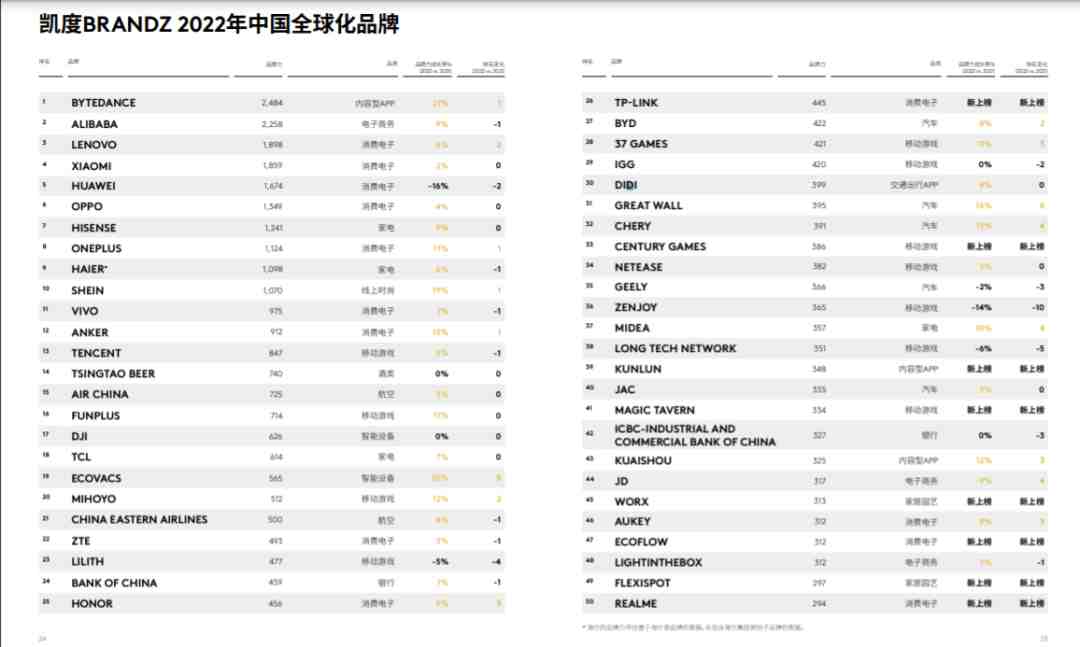Select ICBC-INDUSTRIAL AND COMMERCIAL BANK text
The width and height of the screenshot is (1080, 647).
tap(695, 435)
